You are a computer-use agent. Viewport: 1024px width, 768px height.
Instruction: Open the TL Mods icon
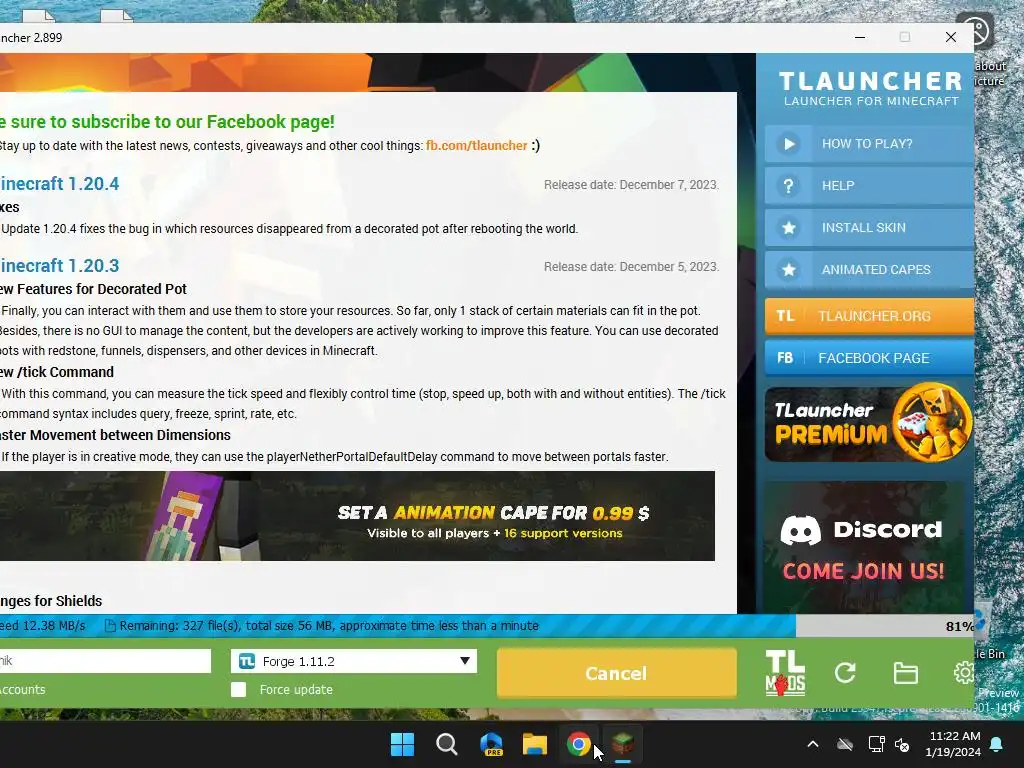(x=785, y=673)
